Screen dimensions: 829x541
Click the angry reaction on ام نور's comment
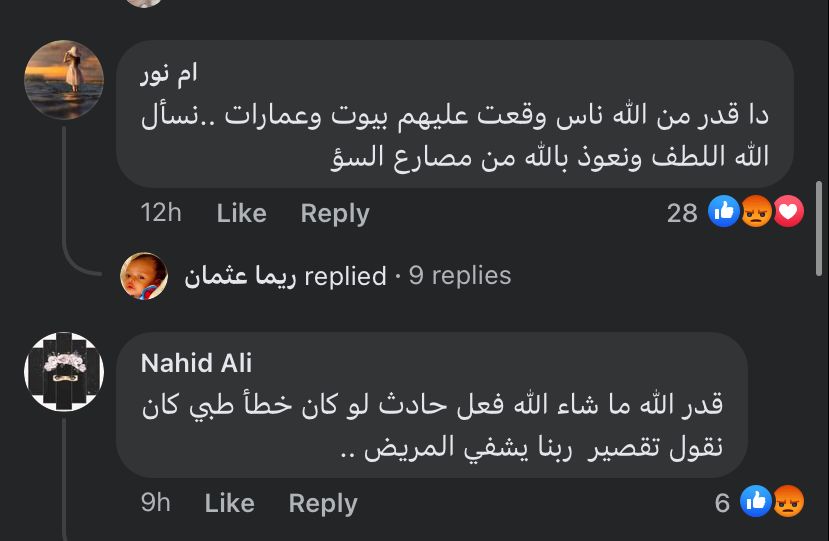pos(756,211)
